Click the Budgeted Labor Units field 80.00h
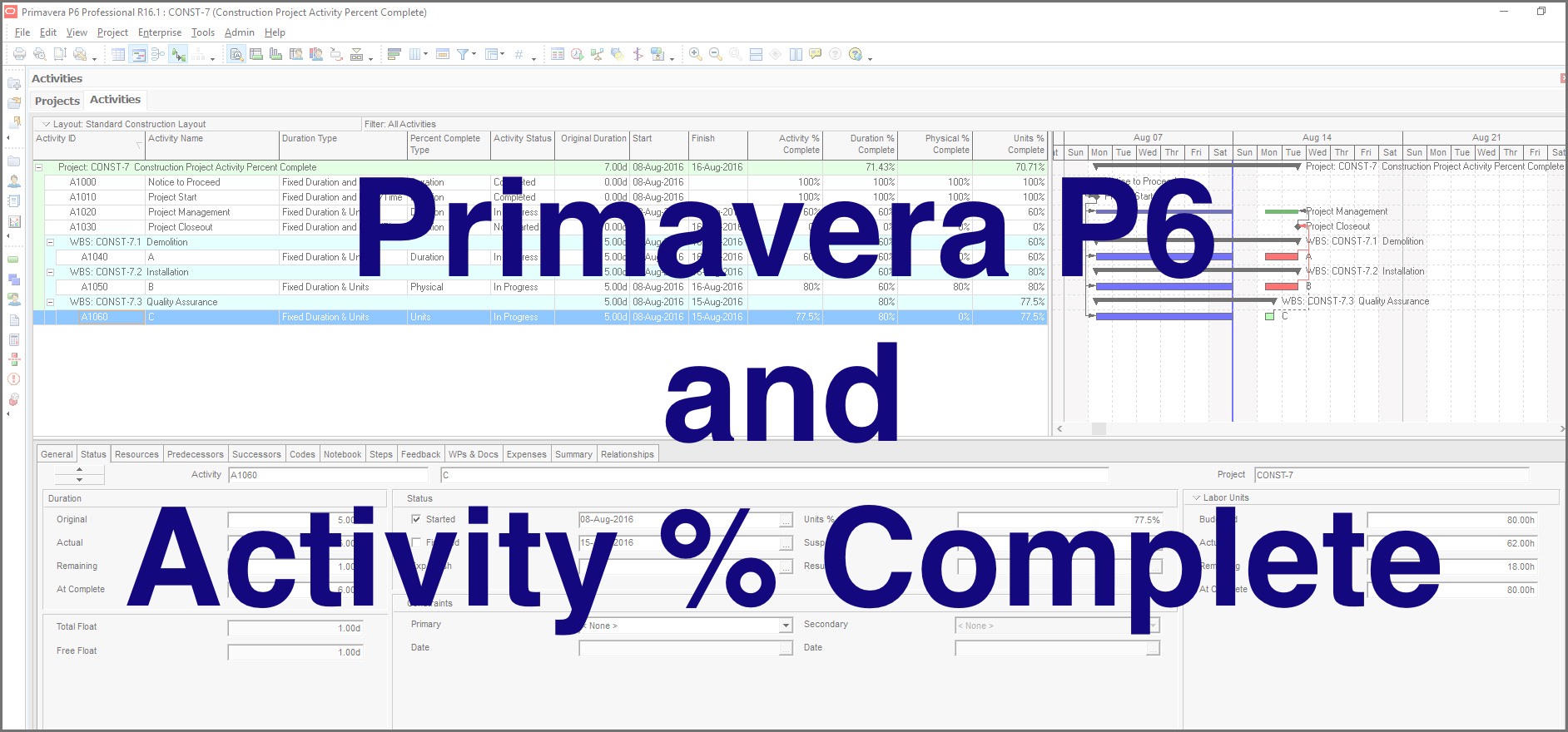 coord(1452,520)
